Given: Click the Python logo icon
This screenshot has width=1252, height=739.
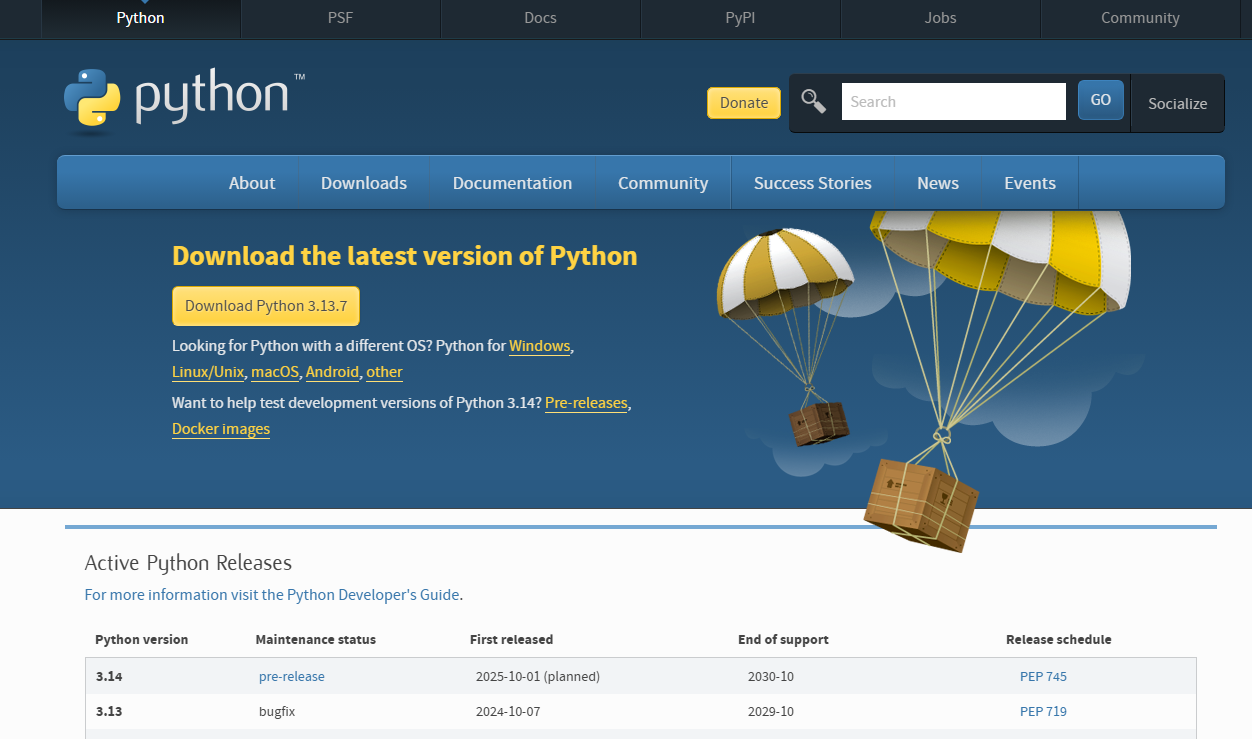Looking at the screenshot, I should pyautogui.click(x=92, y=101).
